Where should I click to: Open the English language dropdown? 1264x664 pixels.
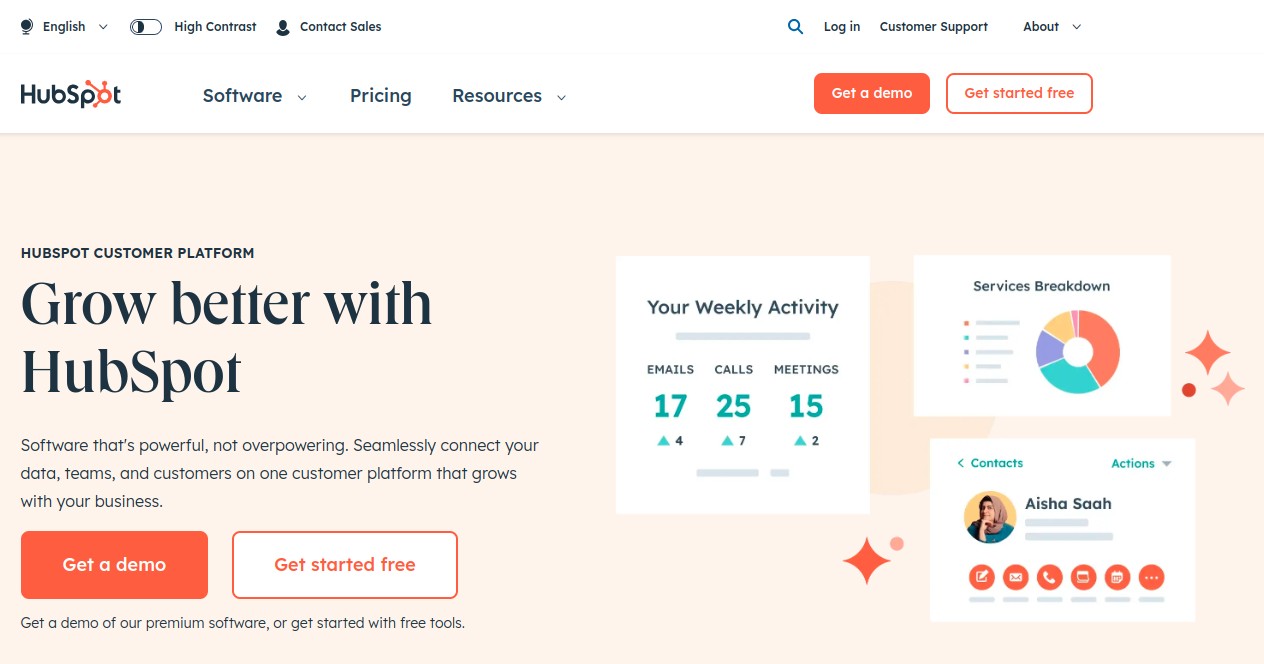click(65, 27)
